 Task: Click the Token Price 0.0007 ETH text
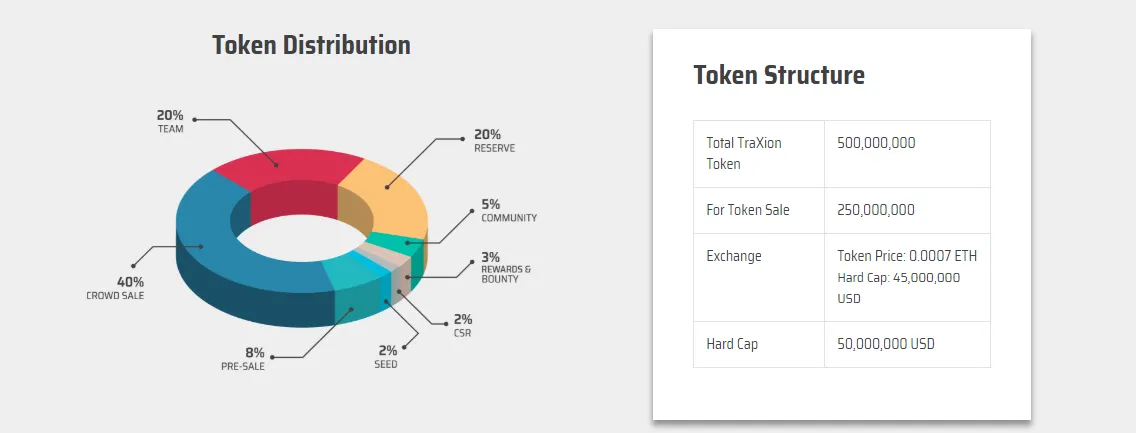click(x=907, y=256)
